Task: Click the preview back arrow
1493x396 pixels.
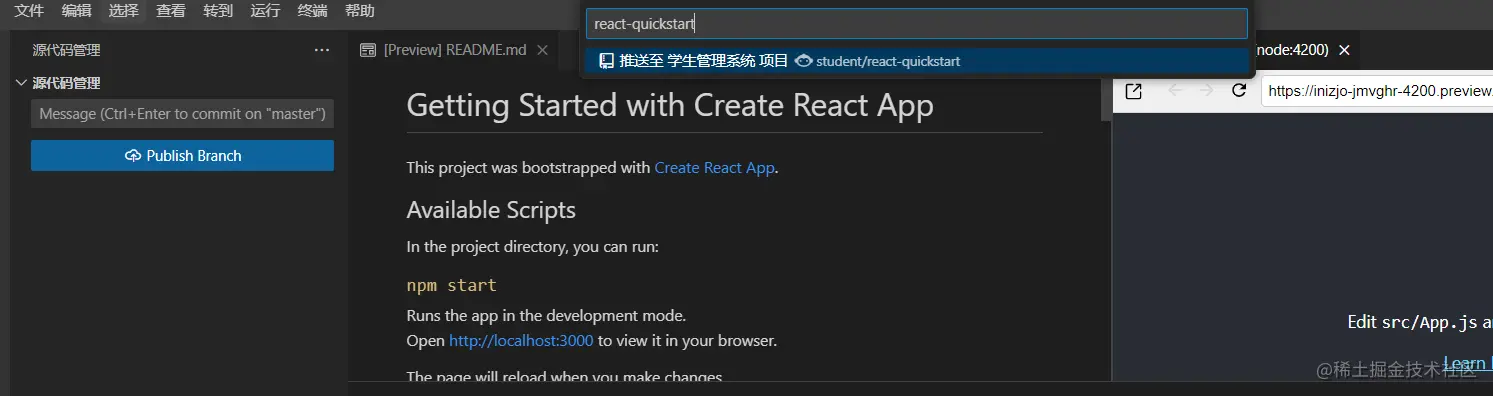Action: (1175, 91)
